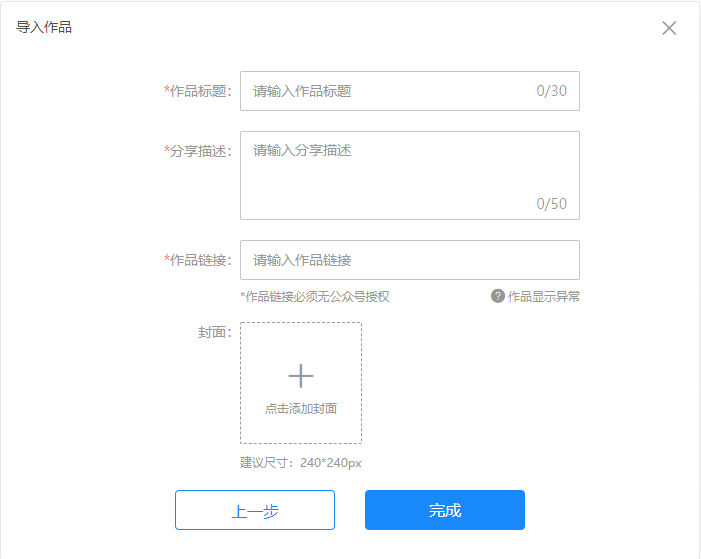Click the plus icon to add cover
The image size is (701, 559).
coord(301,376)
